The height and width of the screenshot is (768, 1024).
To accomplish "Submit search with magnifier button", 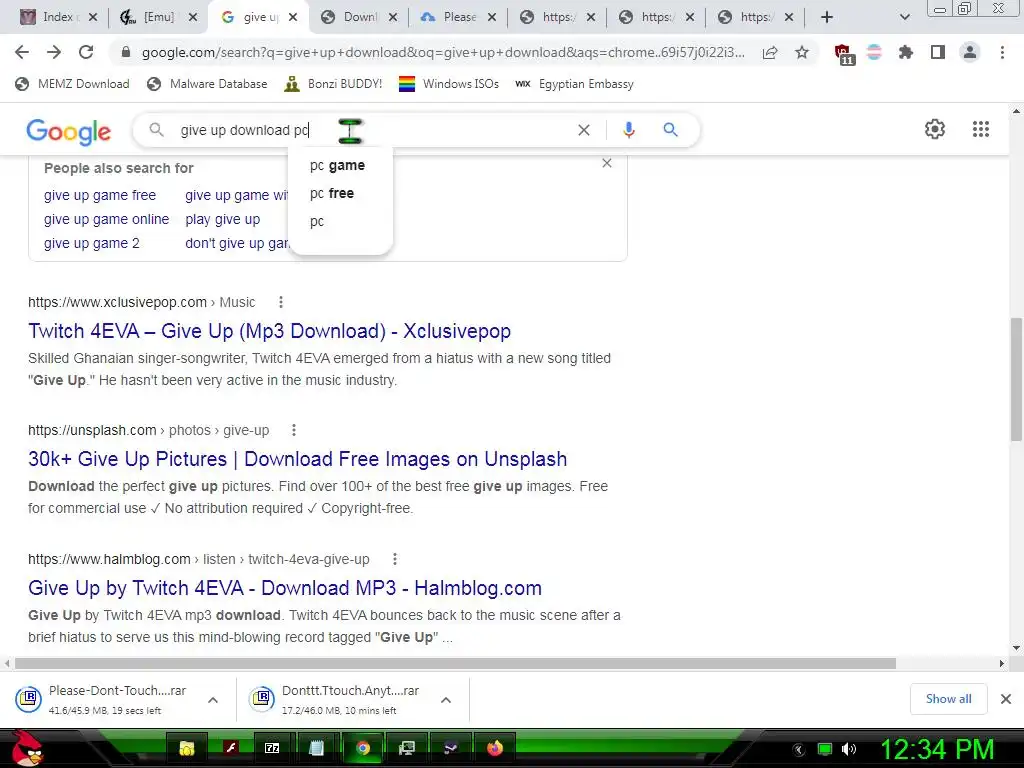I will [x=670, y=130].
